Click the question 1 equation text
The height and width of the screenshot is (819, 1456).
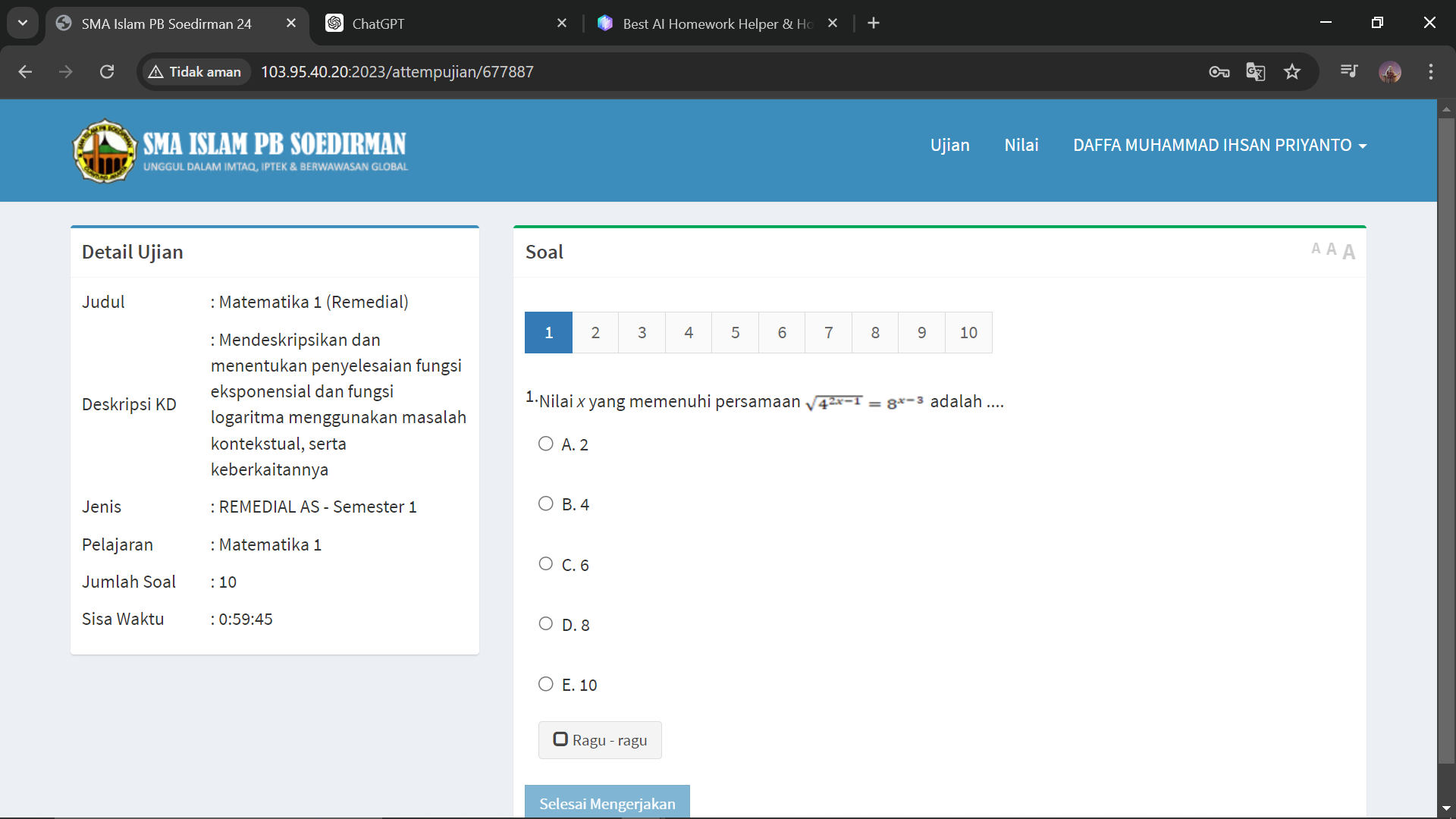tap(864, 403)
